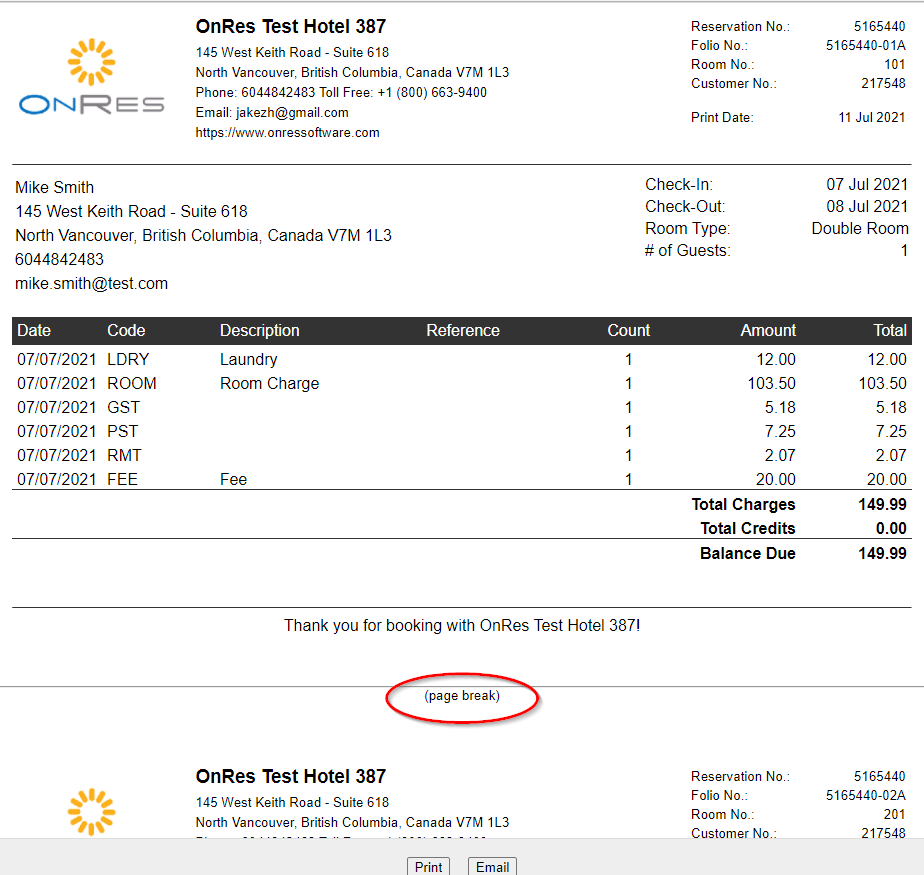Viewport: 924px width, 875px height.
Task: Click the Reference column header
Action: coord(463,331)
